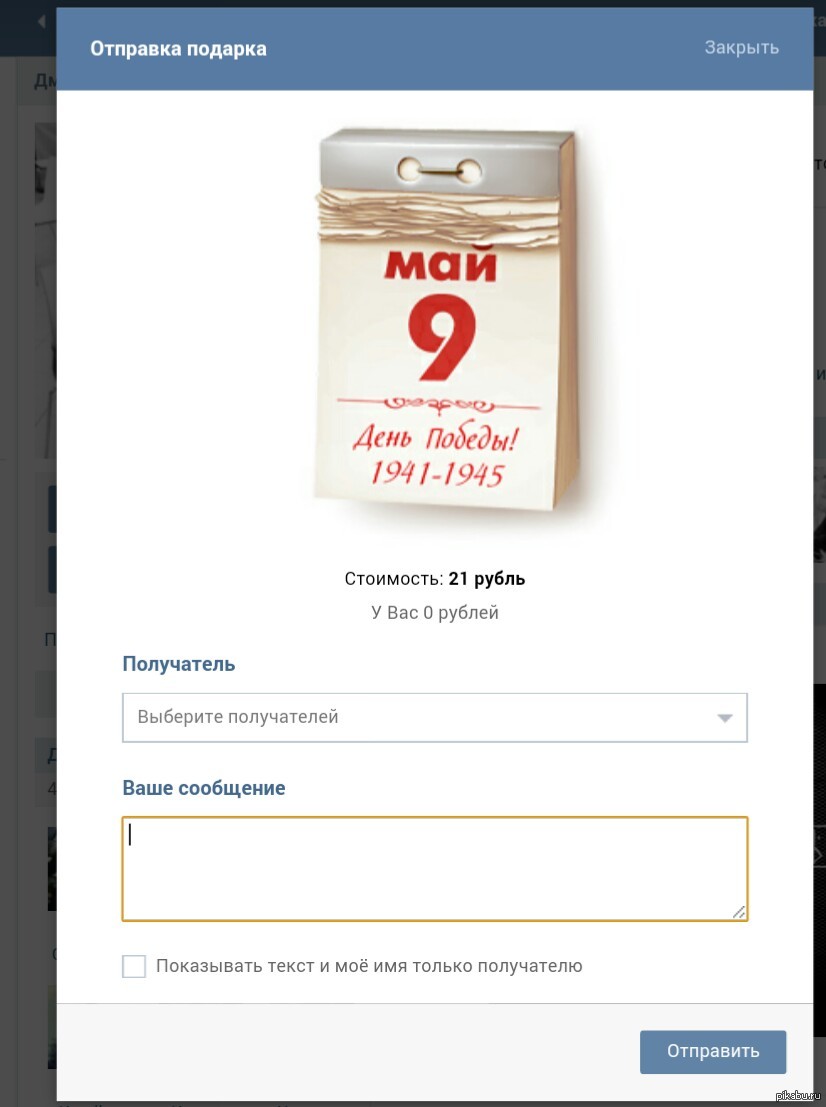Click the red number 9 on the calendar
Screen dimensions: 826x1107
coord(442,337)
